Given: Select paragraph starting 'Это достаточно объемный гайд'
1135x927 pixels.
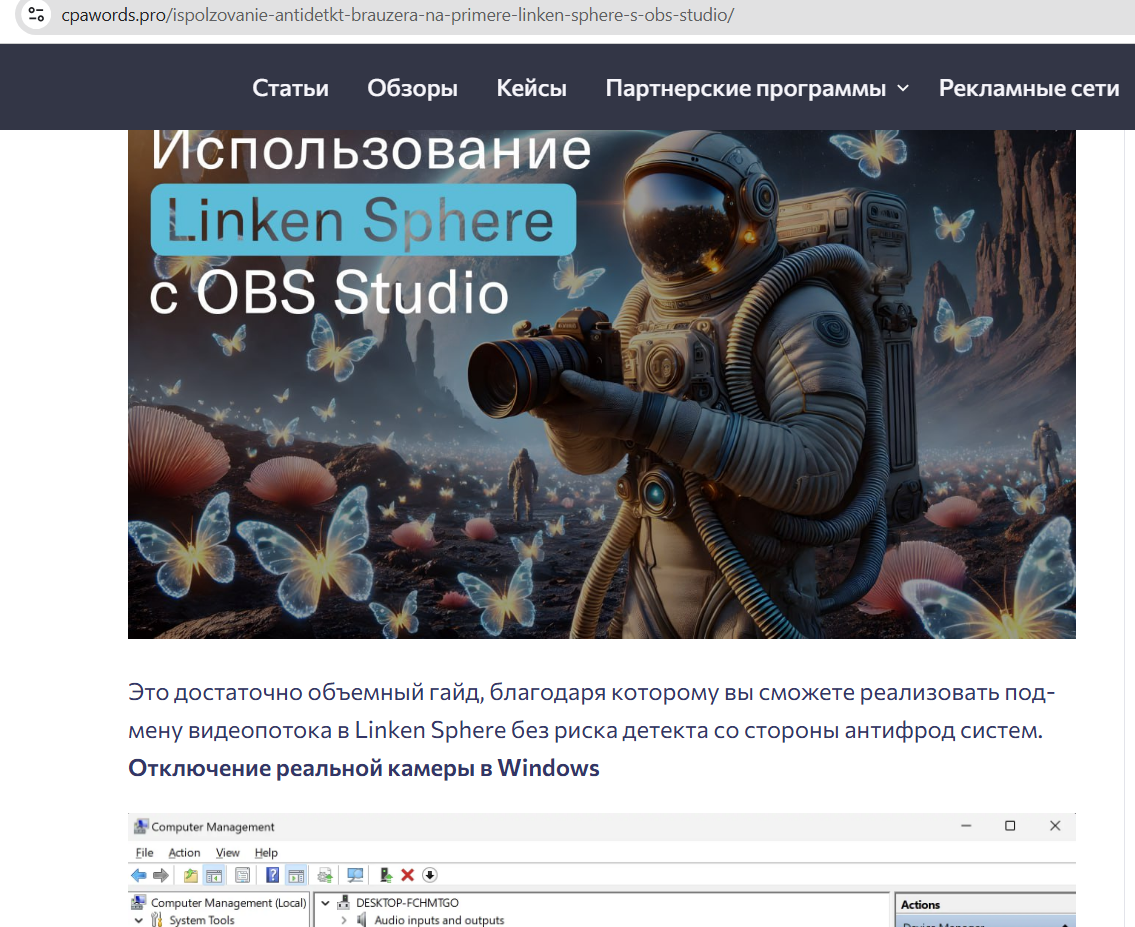Looking at the screenshot, I should click(x=591, y=711).
